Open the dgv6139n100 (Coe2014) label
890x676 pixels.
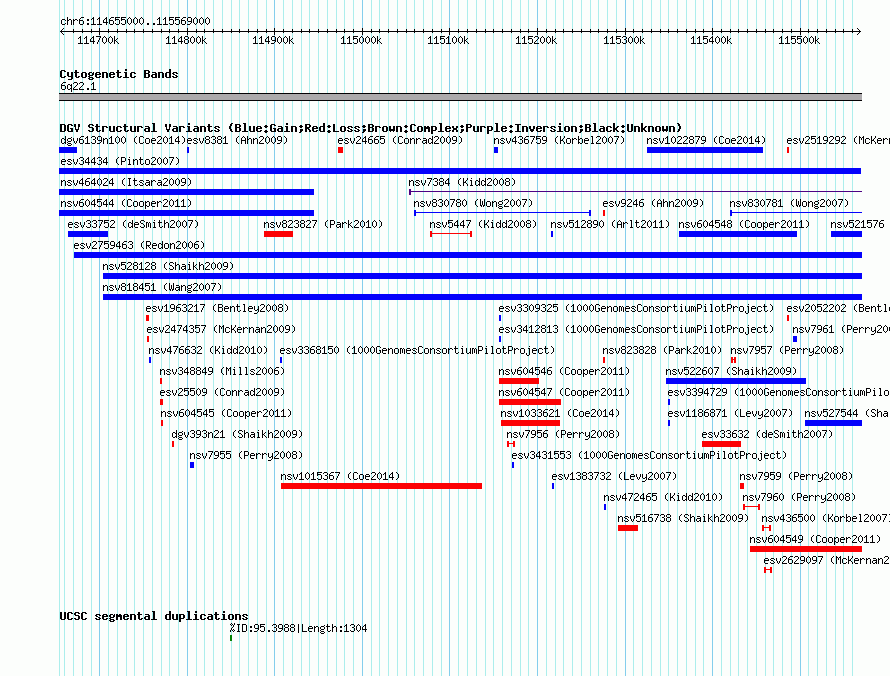coord(123,140)
